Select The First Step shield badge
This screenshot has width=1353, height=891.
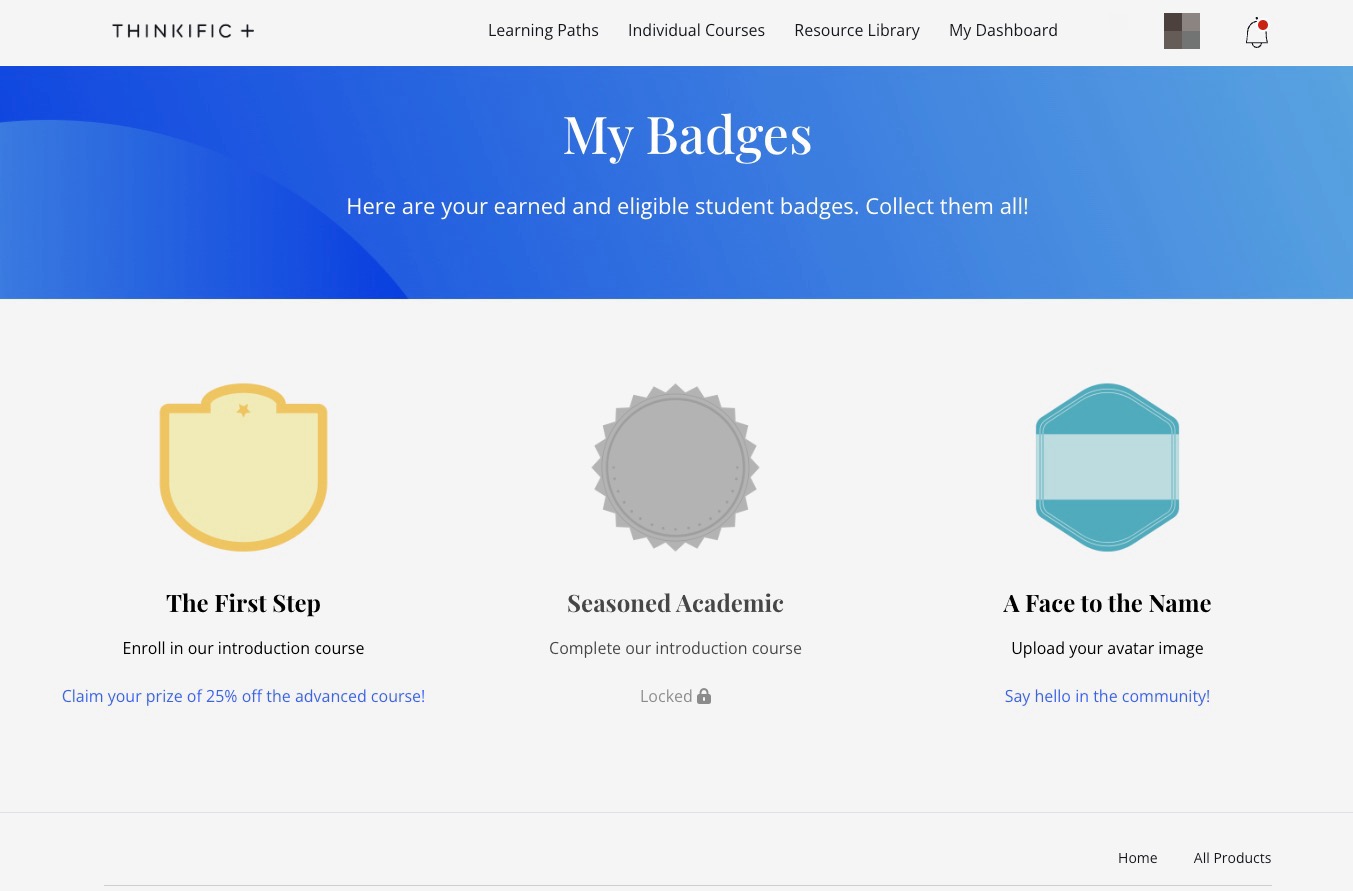point(243,467)
